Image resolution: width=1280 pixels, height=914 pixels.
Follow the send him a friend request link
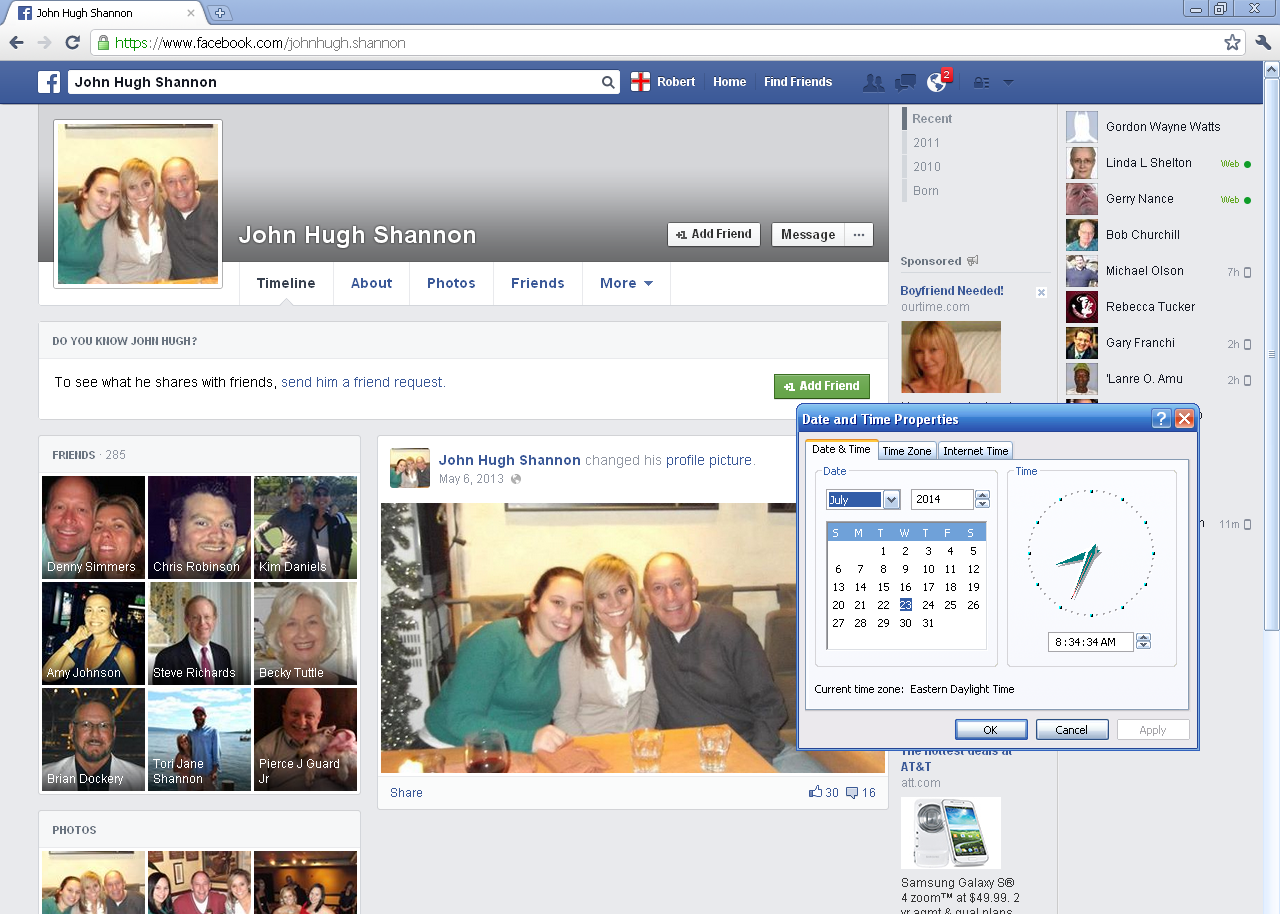coord(363,382)
